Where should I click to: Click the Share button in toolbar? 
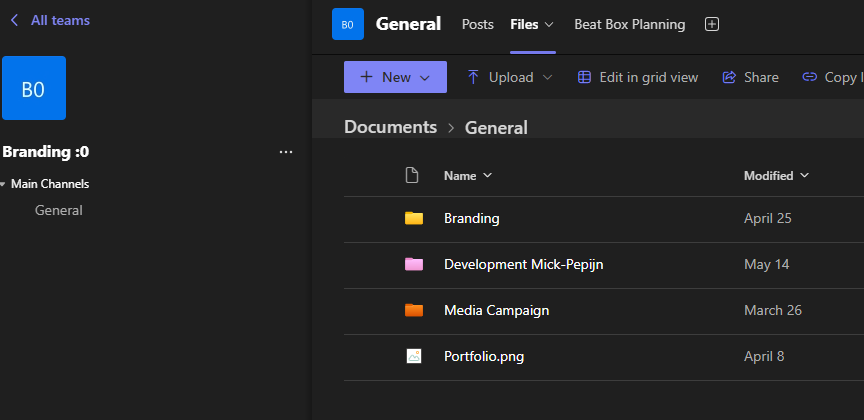tap(750, 77)
